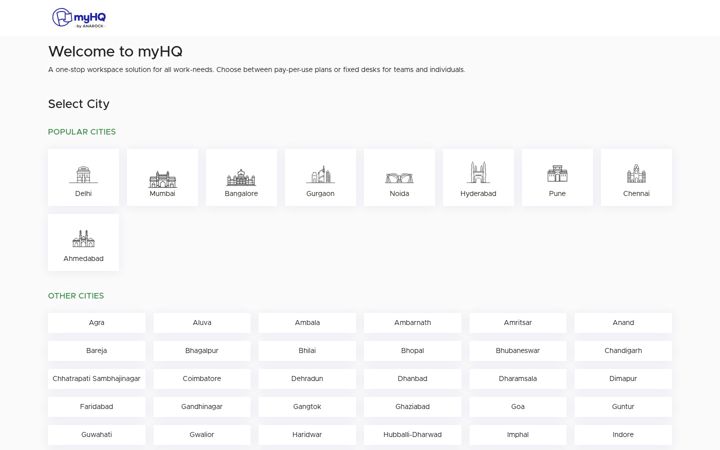
Task: Choose Agra from other cities
Action: click(96, 323)
